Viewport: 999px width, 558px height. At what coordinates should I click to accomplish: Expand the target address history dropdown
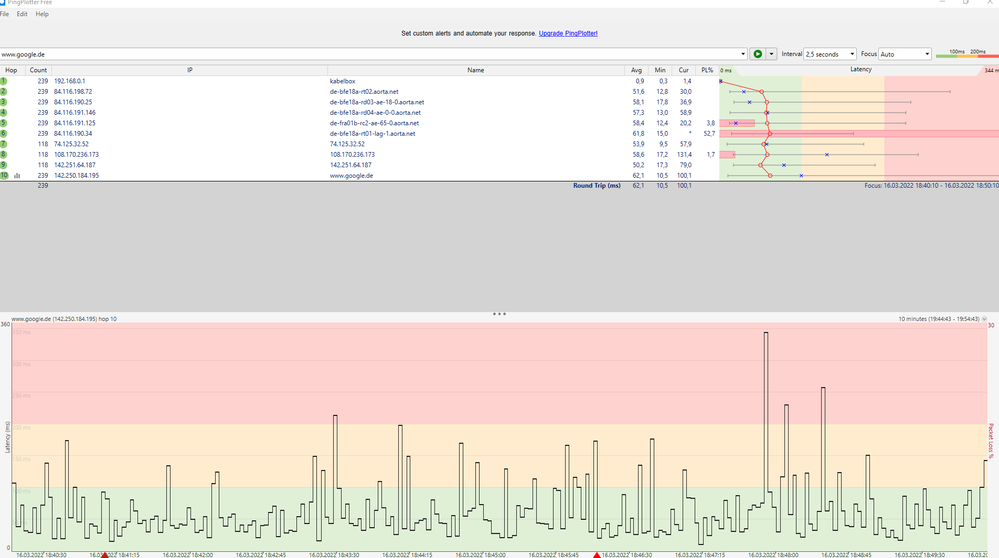coord(743,54)
